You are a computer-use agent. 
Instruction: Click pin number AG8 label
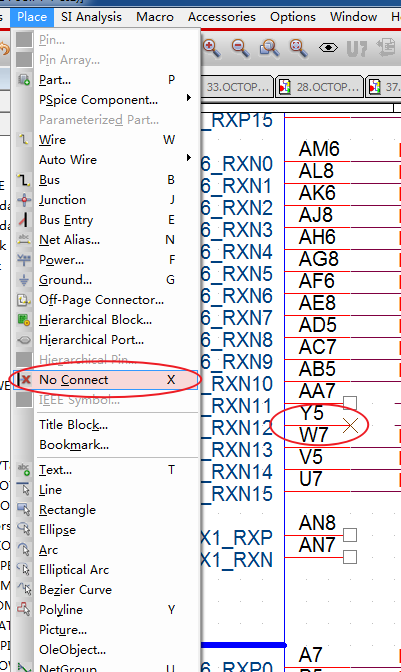click(x=319, y=259)
